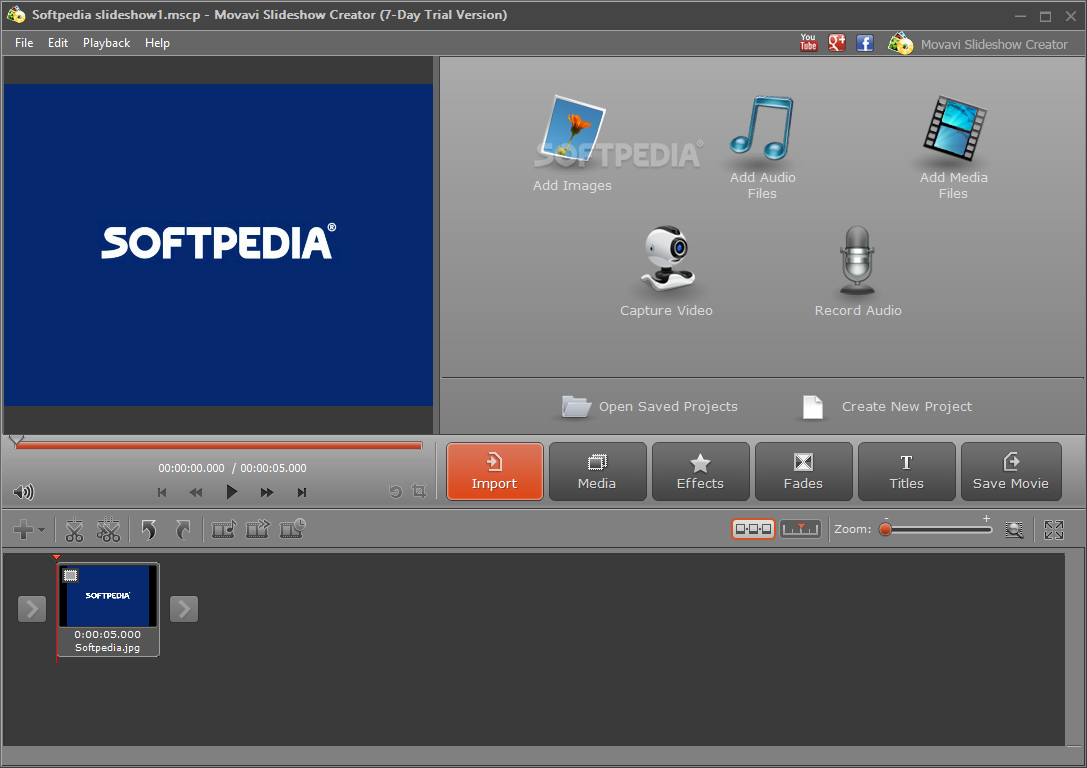This screenshot has width=1087, height=768.
Task: Click the redo arrow icon
Action: pyautogui.click(x=183, y=530)
